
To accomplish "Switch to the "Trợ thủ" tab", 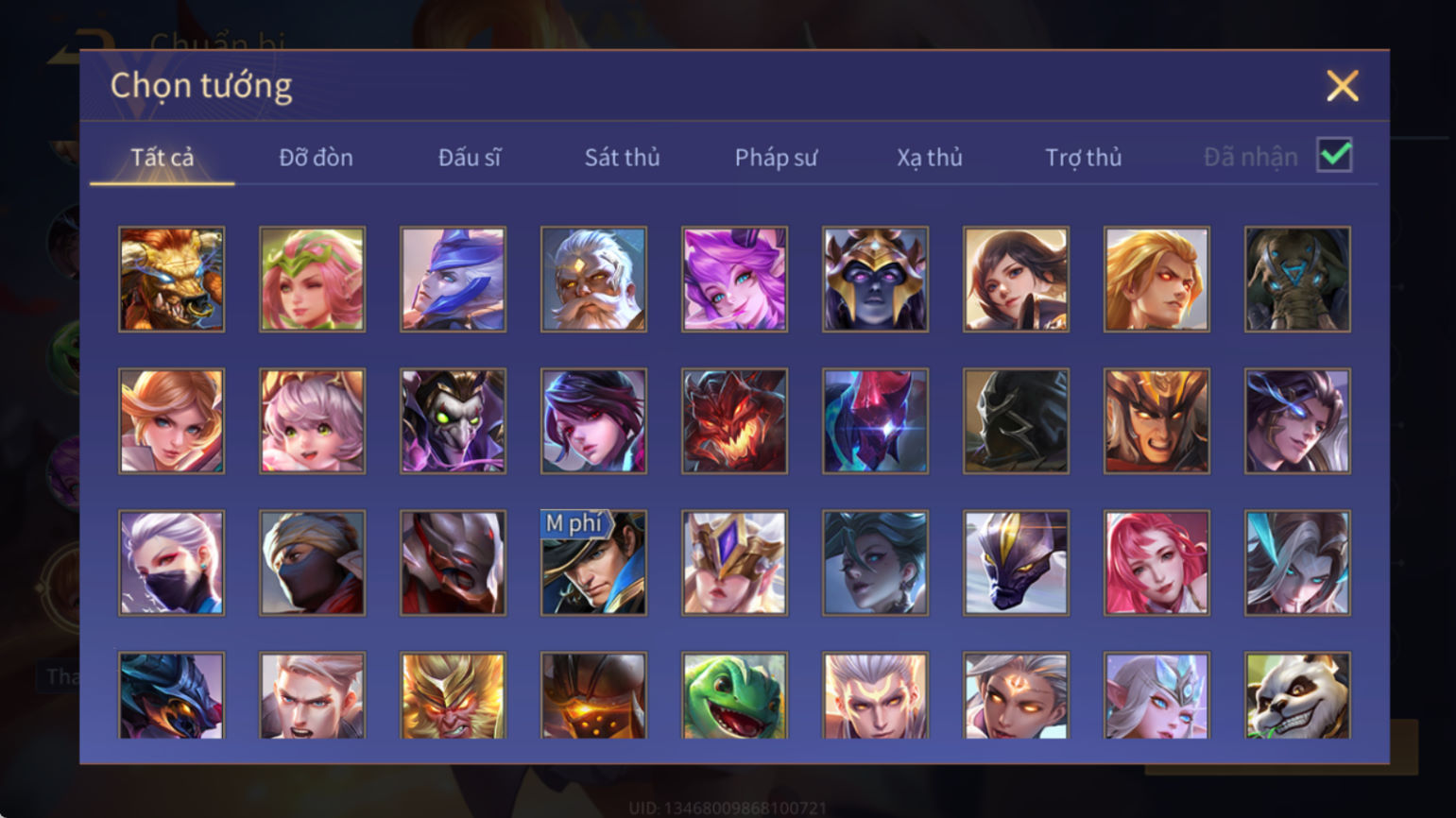I will coord(1083,158).
